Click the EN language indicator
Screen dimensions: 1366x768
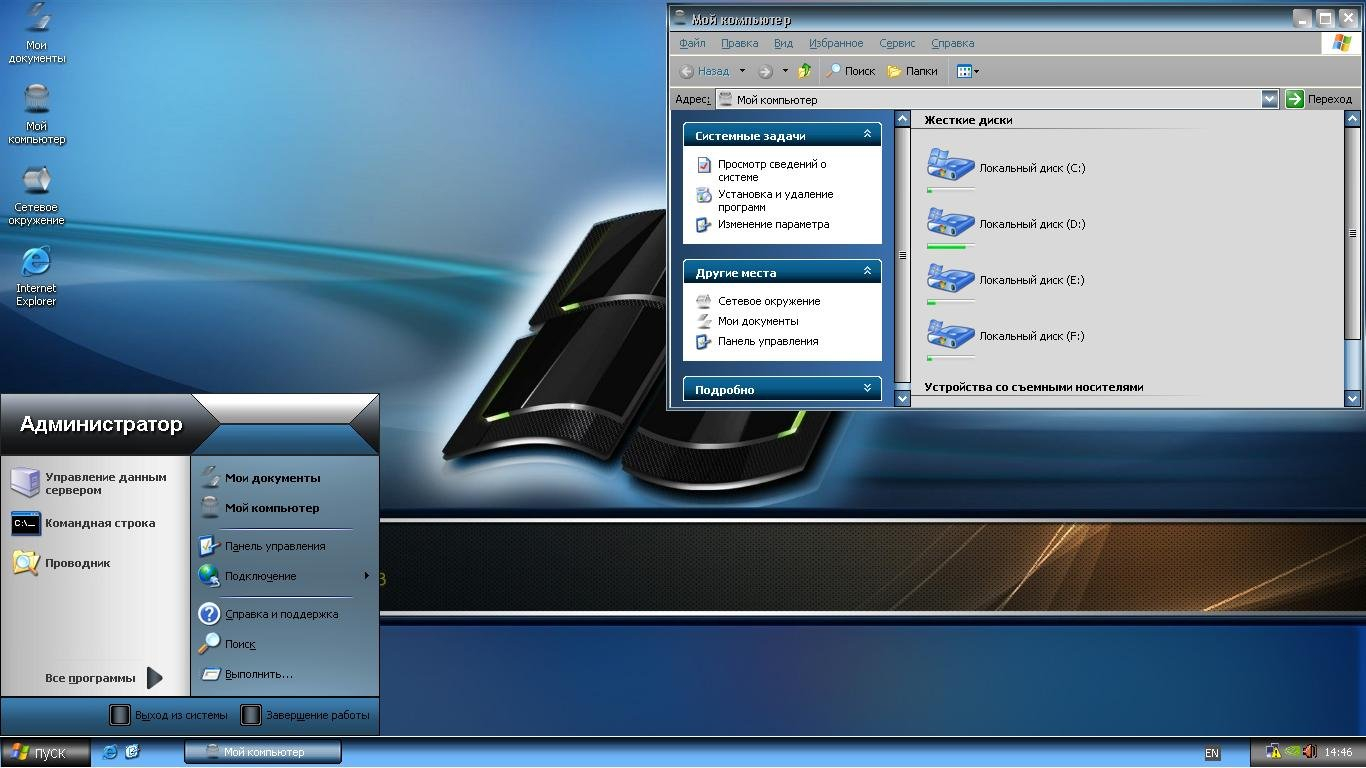1212,753
